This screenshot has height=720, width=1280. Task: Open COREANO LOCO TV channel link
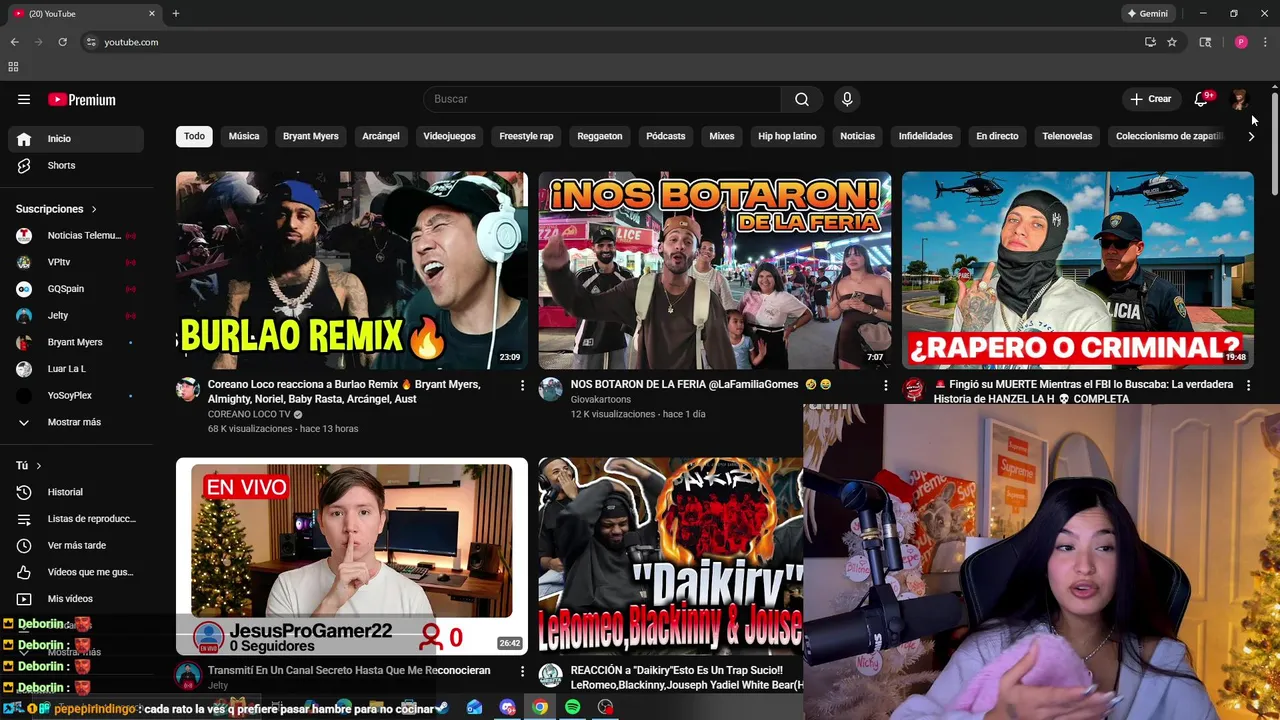pos(249,414)
